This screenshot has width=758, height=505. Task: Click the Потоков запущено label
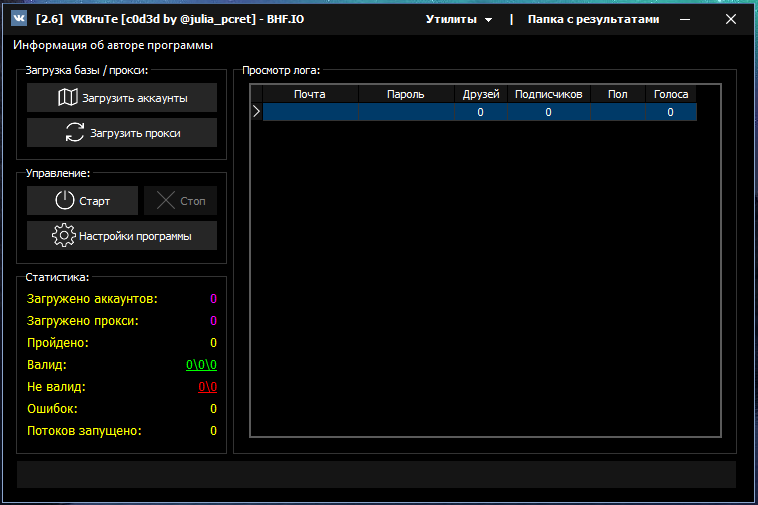point(84,431)
